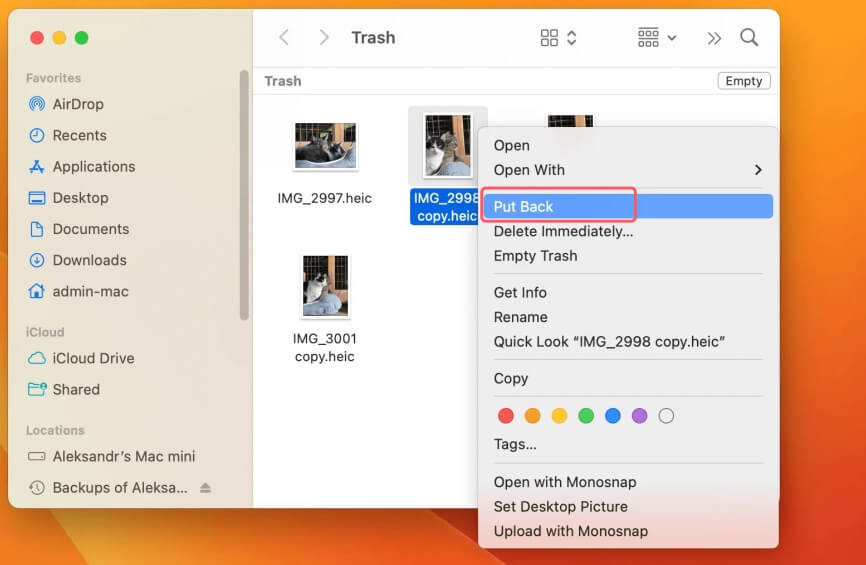Apply red tag color
This screenshot has width=866, height=565.
click(505, 416)
